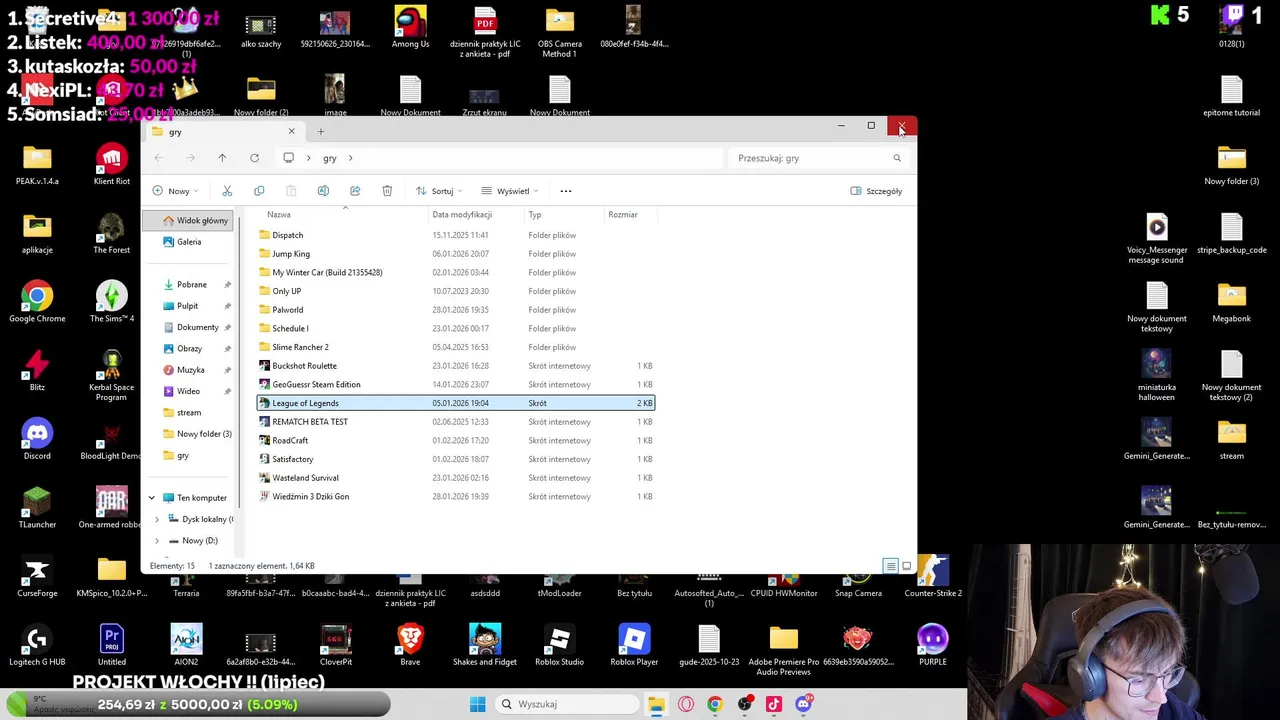Viewport: 1280px width, 720px height.
Task: Select the Roblox Studio desktop icon
Action: pyautogui.click(x=559, y=645)
